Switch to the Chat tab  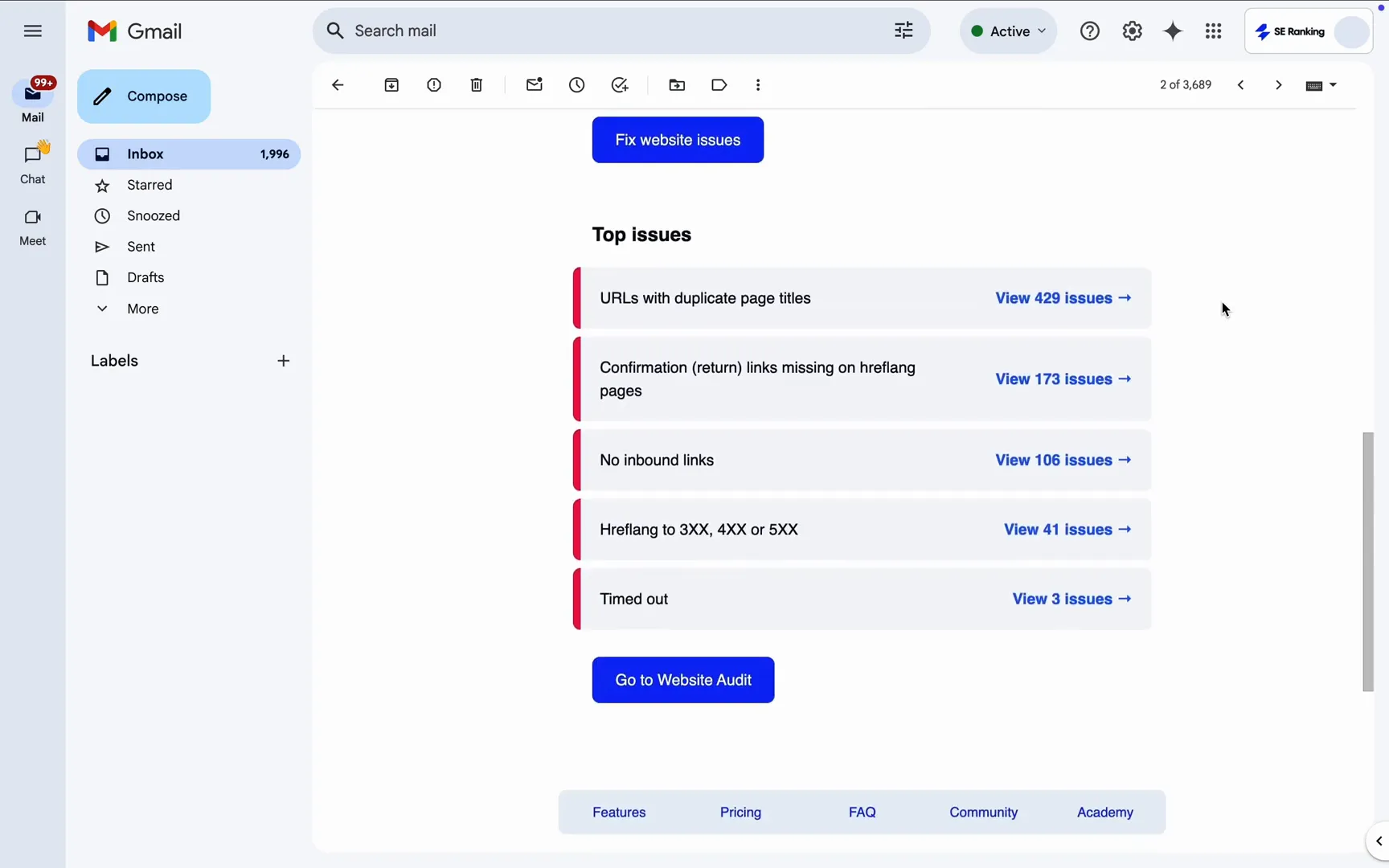32,162
